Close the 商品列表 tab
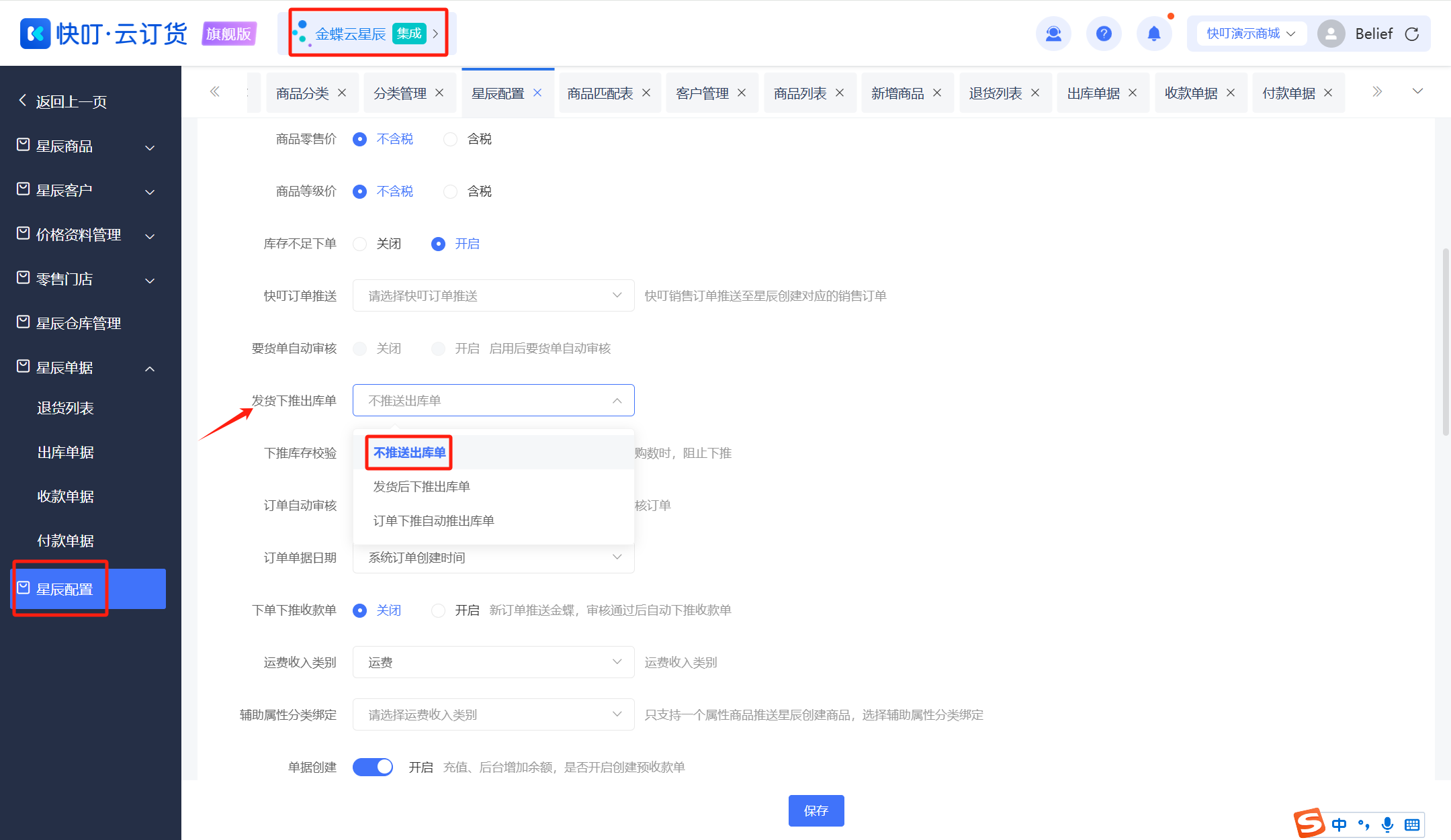This screenshot has width=1451, height=840. coord(840,93)
